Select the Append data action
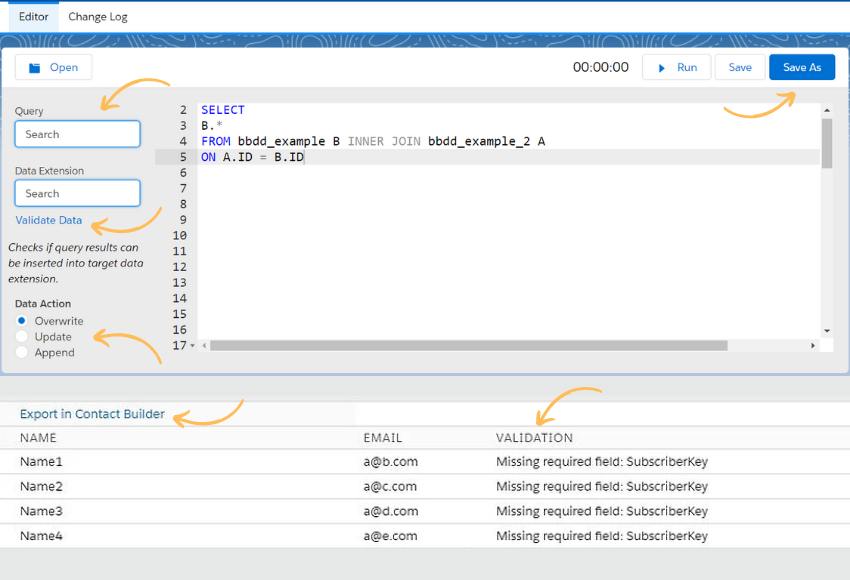Viewport: 850px width, 580px height. point(22,352)
